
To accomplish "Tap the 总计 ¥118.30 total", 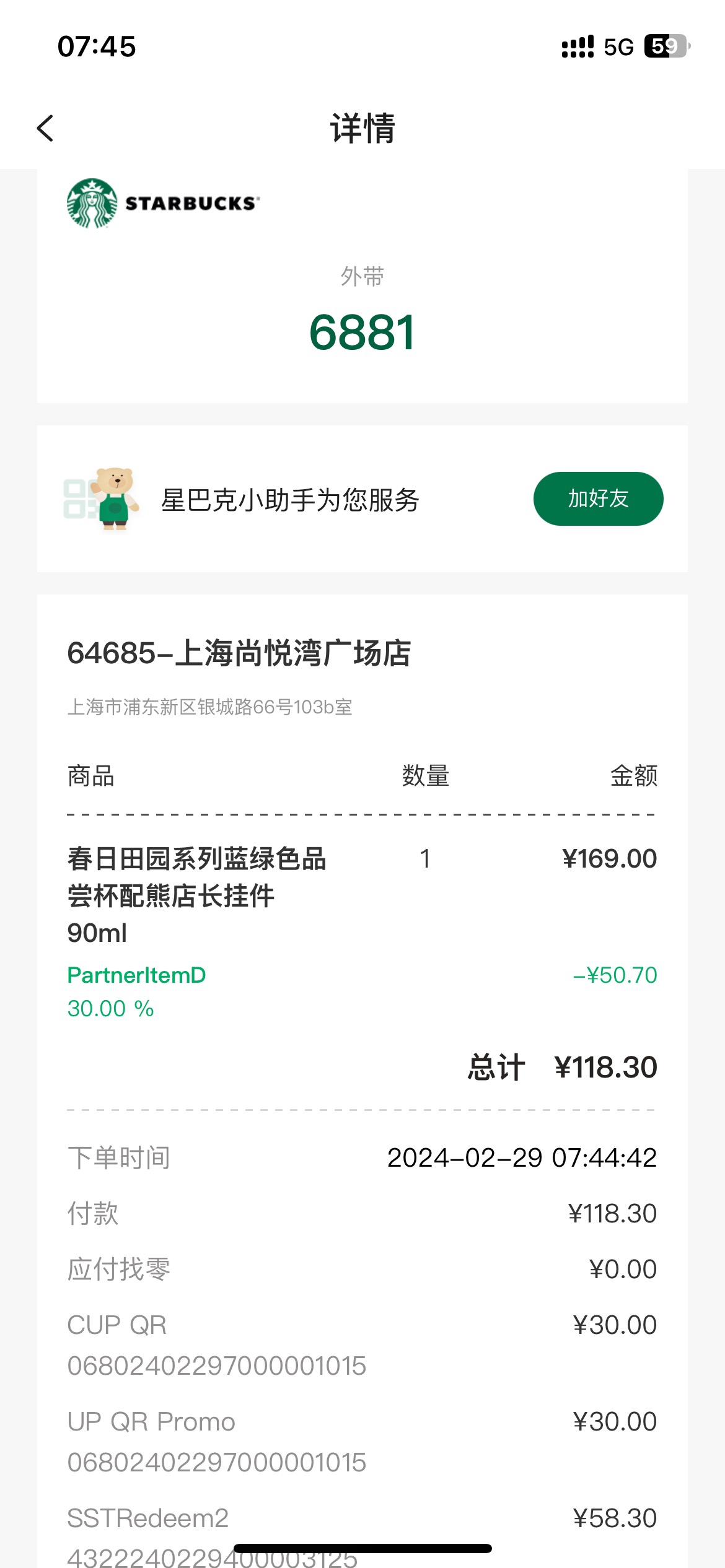I will tap(562, 1067).
